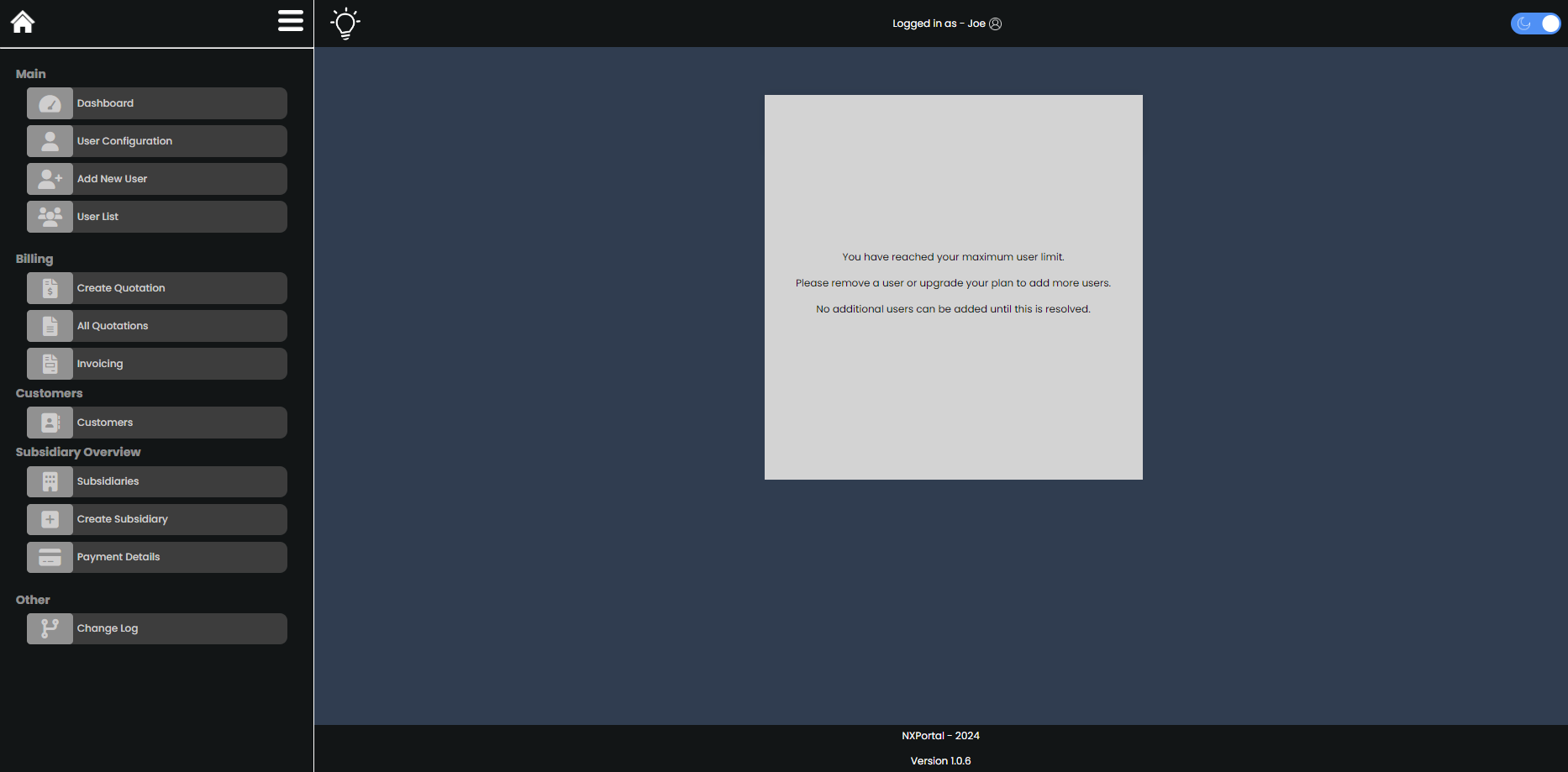Click the Create Quotation dollar document icon
1568x772 pixels.
[50, 288]
